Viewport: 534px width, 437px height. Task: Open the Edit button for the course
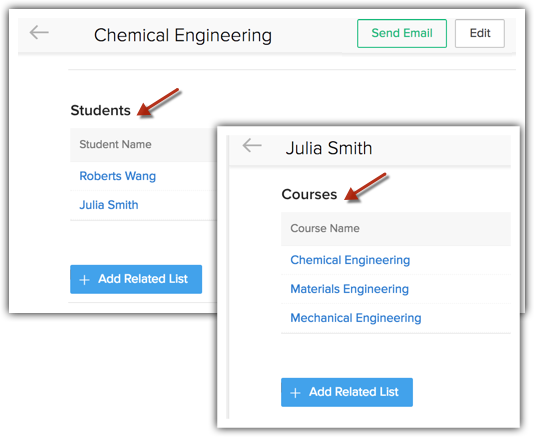[480, 33]
